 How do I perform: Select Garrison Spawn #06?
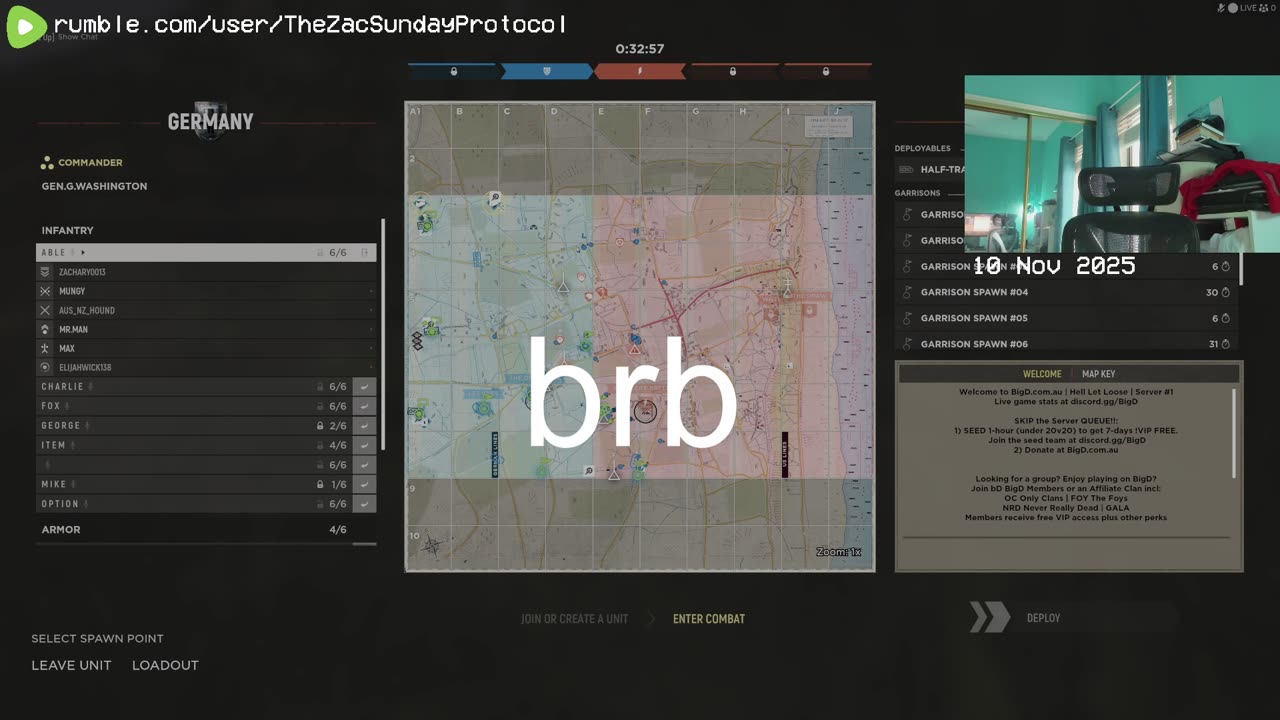tap(1067, 344)
